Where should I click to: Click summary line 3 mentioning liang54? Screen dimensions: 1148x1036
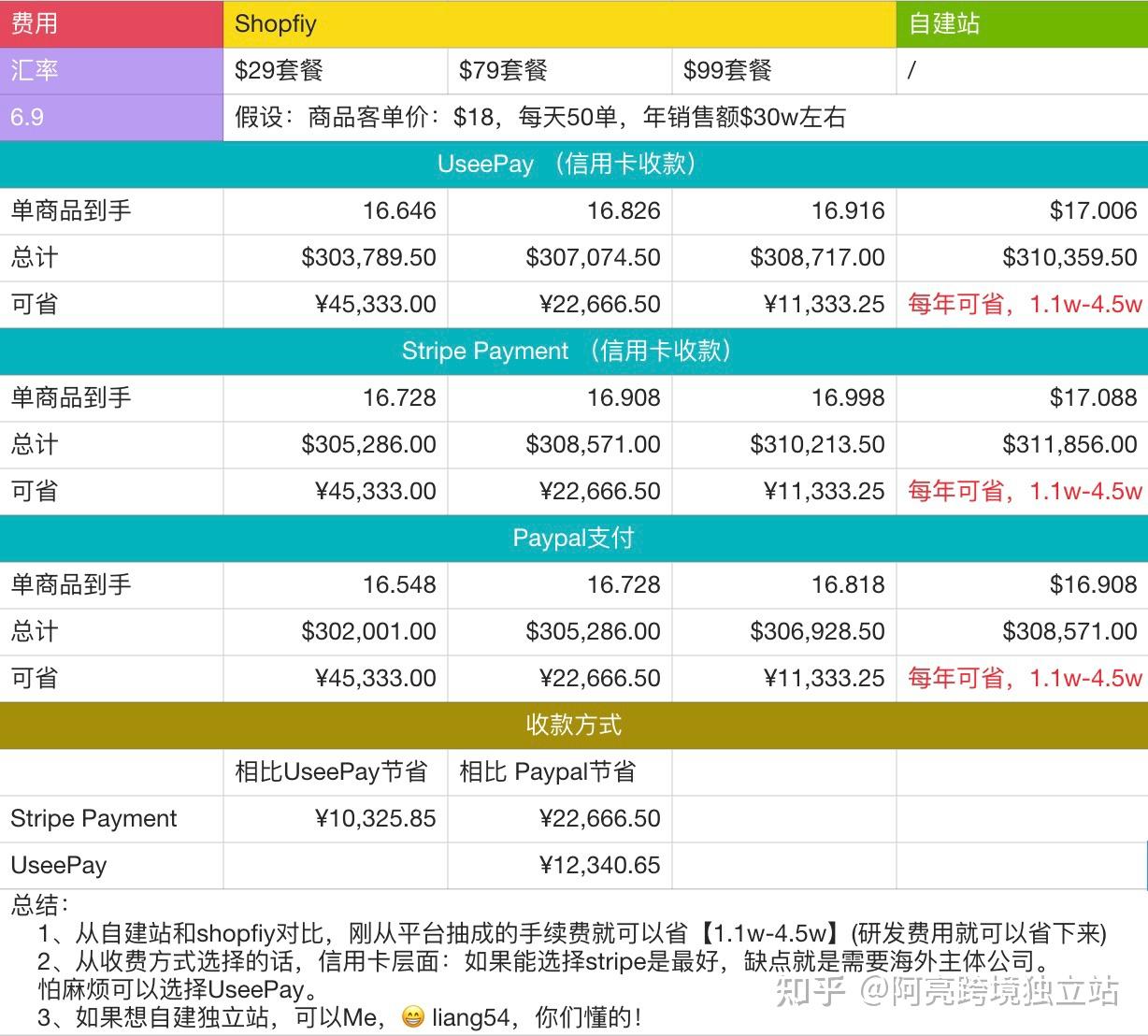(x=340, y=1017)
